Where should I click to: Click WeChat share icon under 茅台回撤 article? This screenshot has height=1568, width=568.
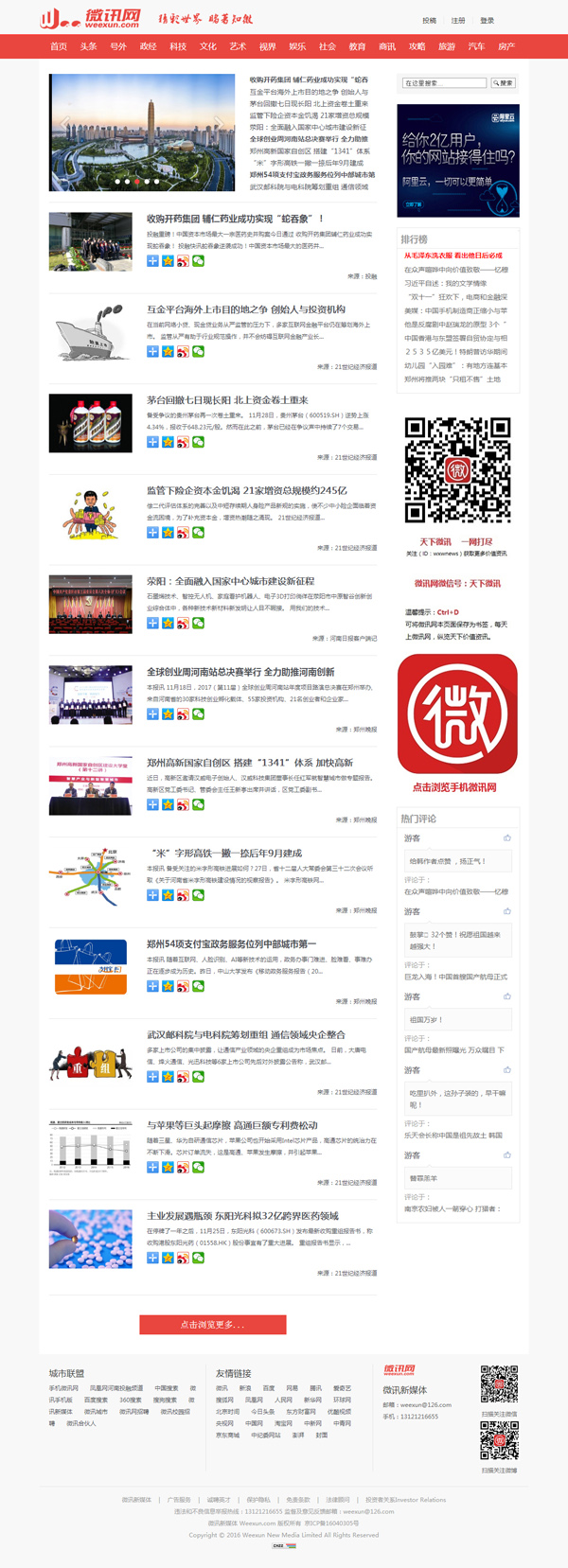pyautogui.click(x=198, y=442)
